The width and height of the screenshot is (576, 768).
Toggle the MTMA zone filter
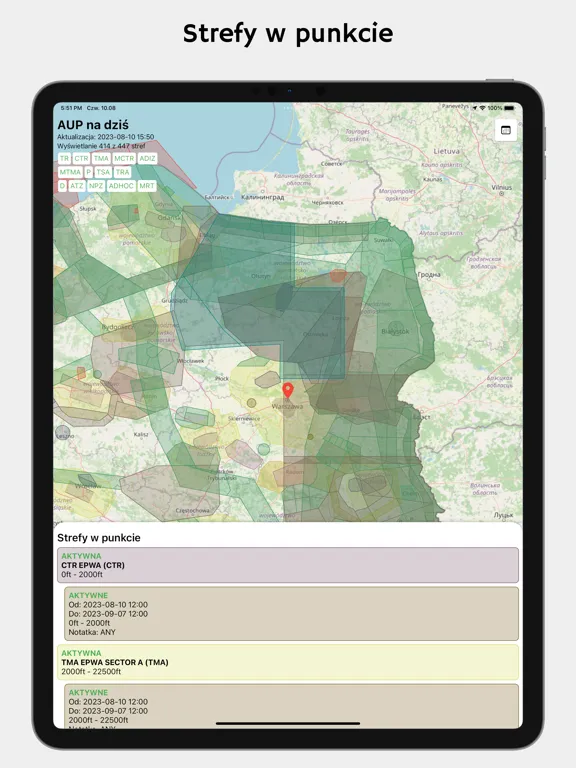tap(70, 172)
